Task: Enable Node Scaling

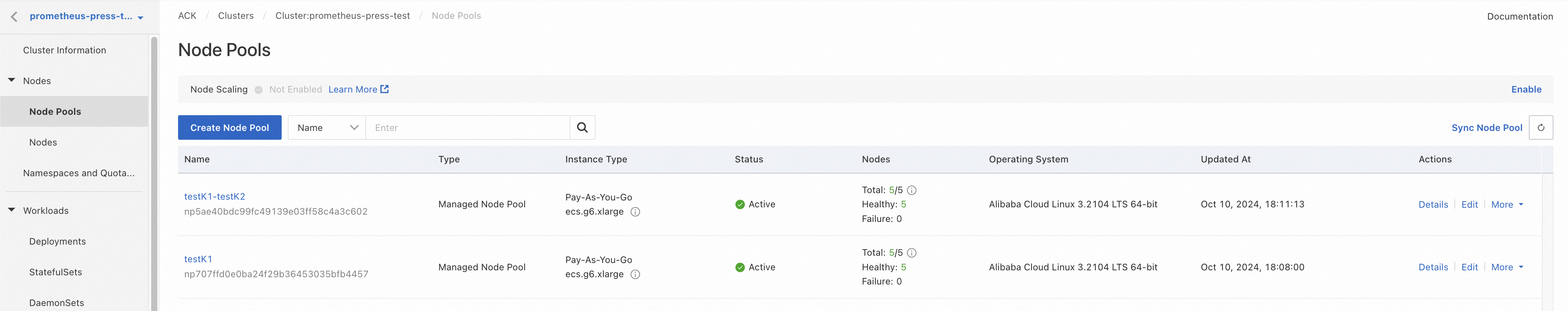Action: point(1526,89)
